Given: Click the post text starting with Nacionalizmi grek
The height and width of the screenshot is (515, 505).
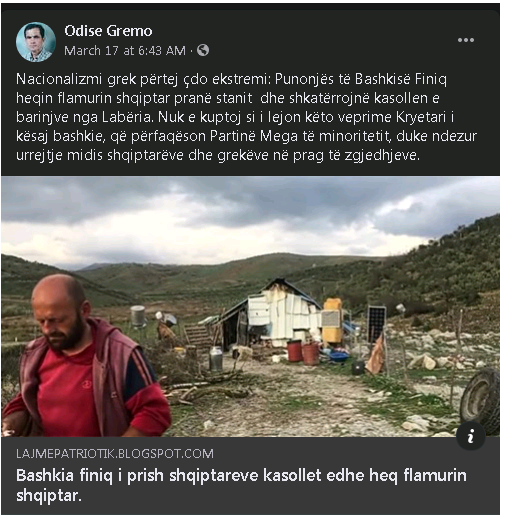Looking at the screenshot, I should [x=246, y=117].
